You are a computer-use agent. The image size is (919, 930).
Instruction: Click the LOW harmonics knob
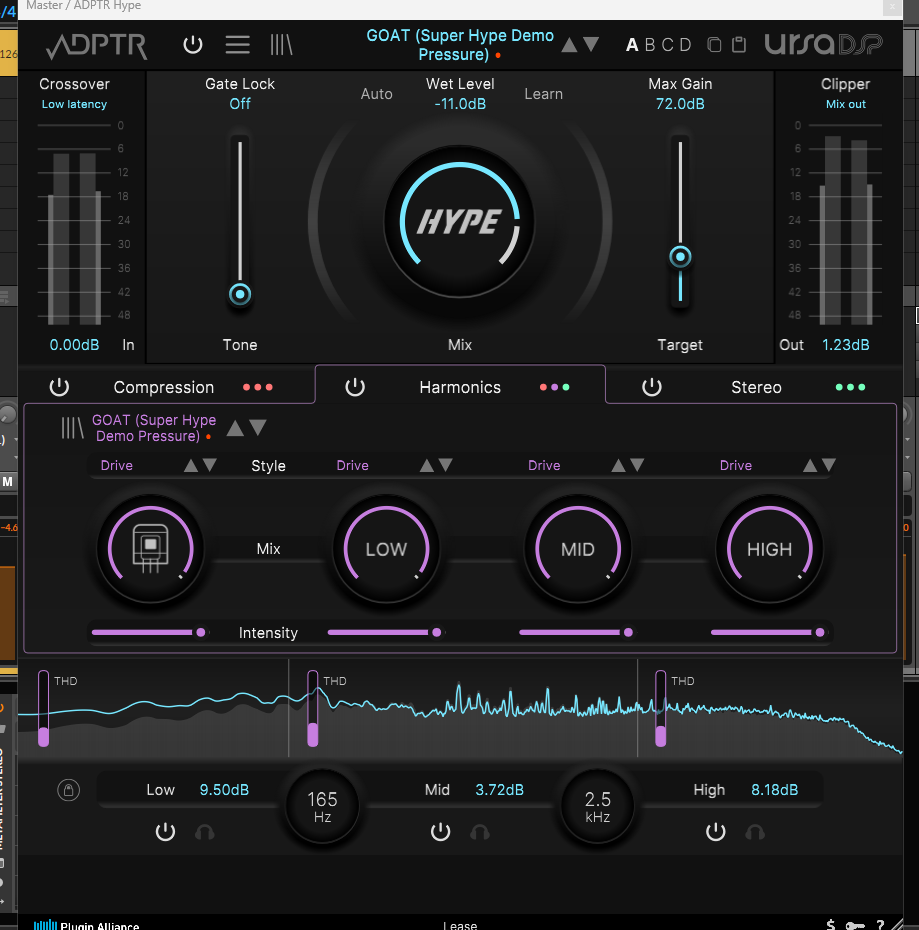coord(386,549)
